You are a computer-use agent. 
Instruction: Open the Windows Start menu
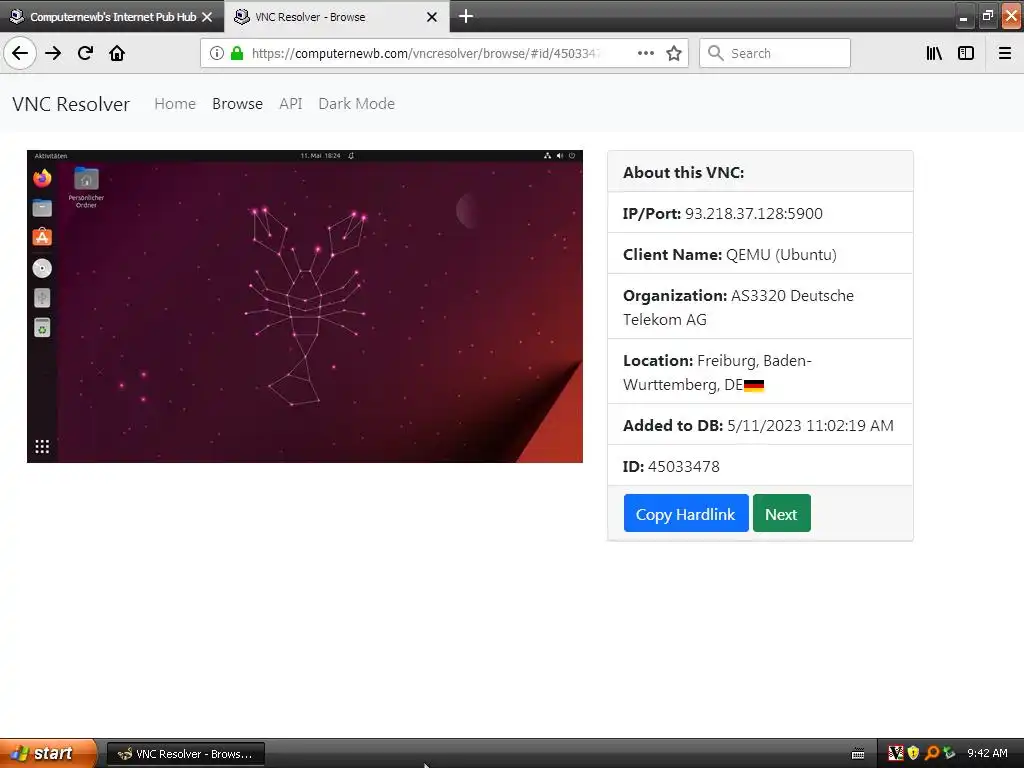(48, 753)
